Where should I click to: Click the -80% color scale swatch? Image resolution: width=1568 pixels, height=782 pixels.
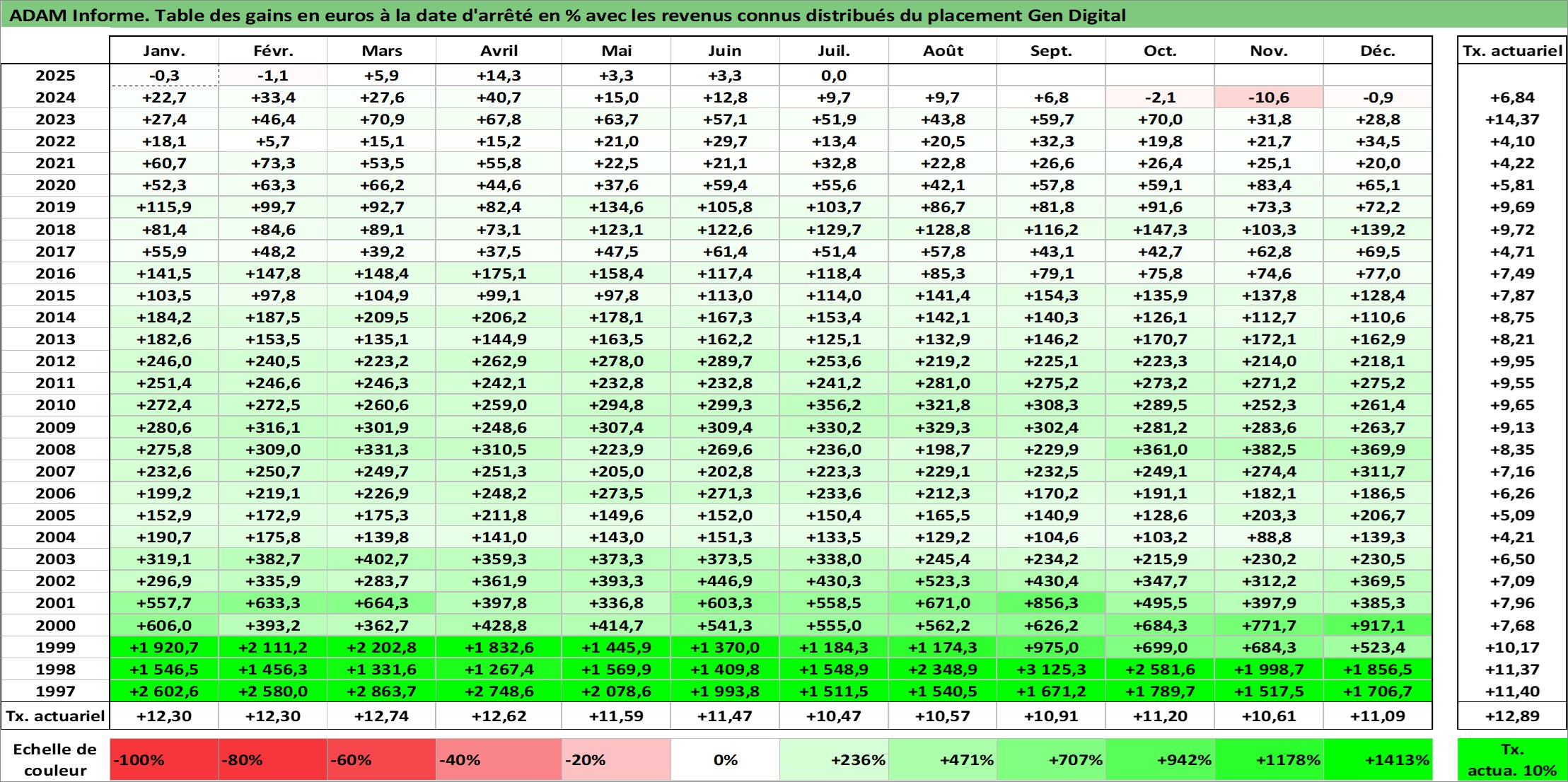point(273,760)
